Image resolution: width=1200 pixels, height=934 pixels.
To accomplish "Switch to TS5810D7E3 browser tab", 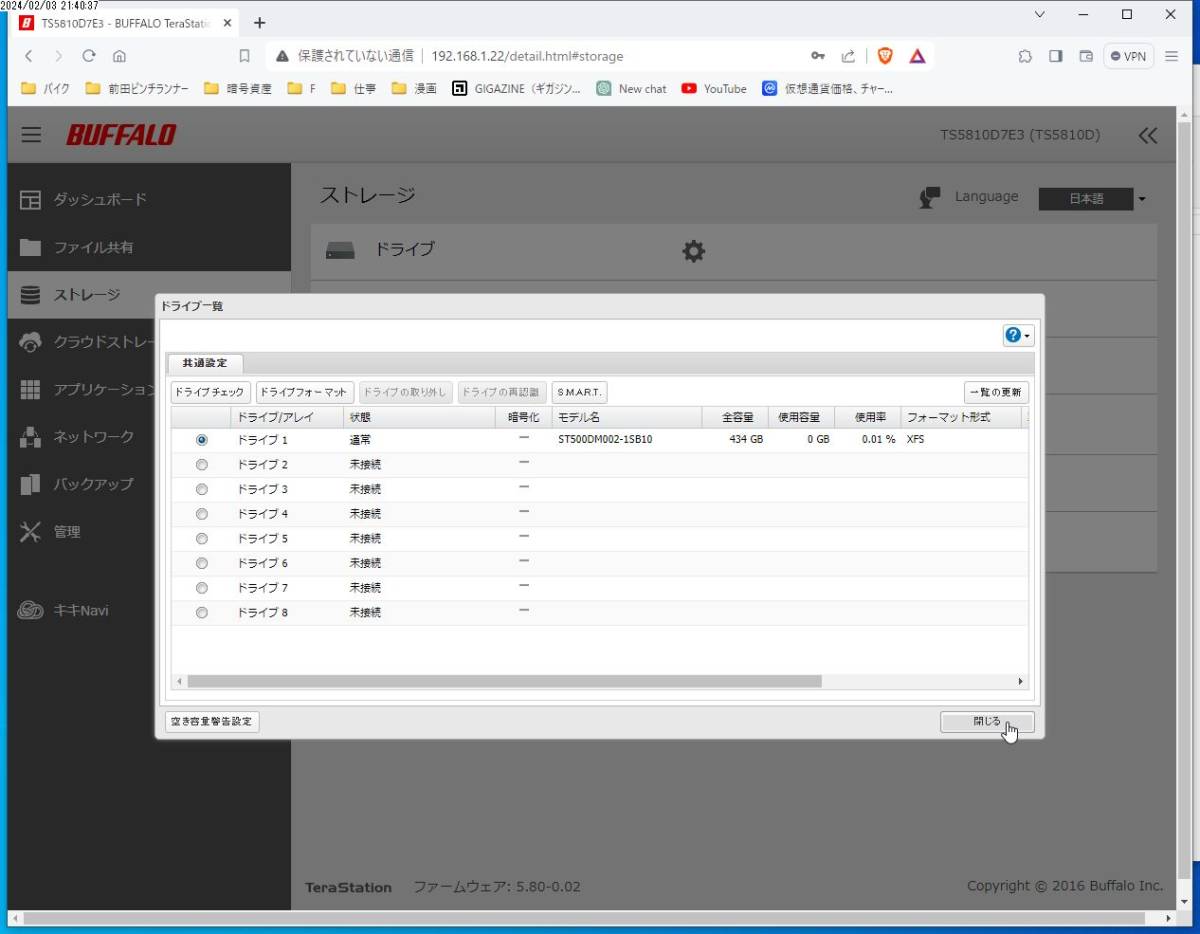I will click(x=125, y=22).
